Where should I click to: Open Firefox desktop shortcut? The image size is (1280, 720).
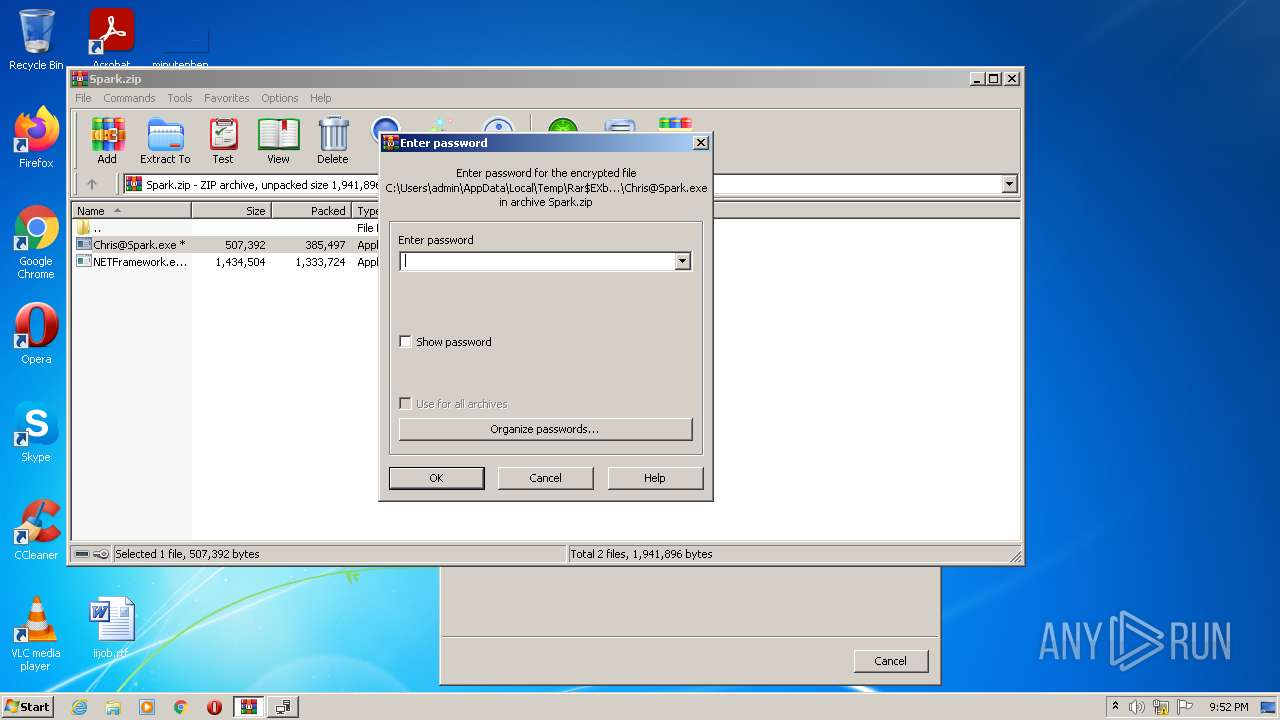(36, 138)
